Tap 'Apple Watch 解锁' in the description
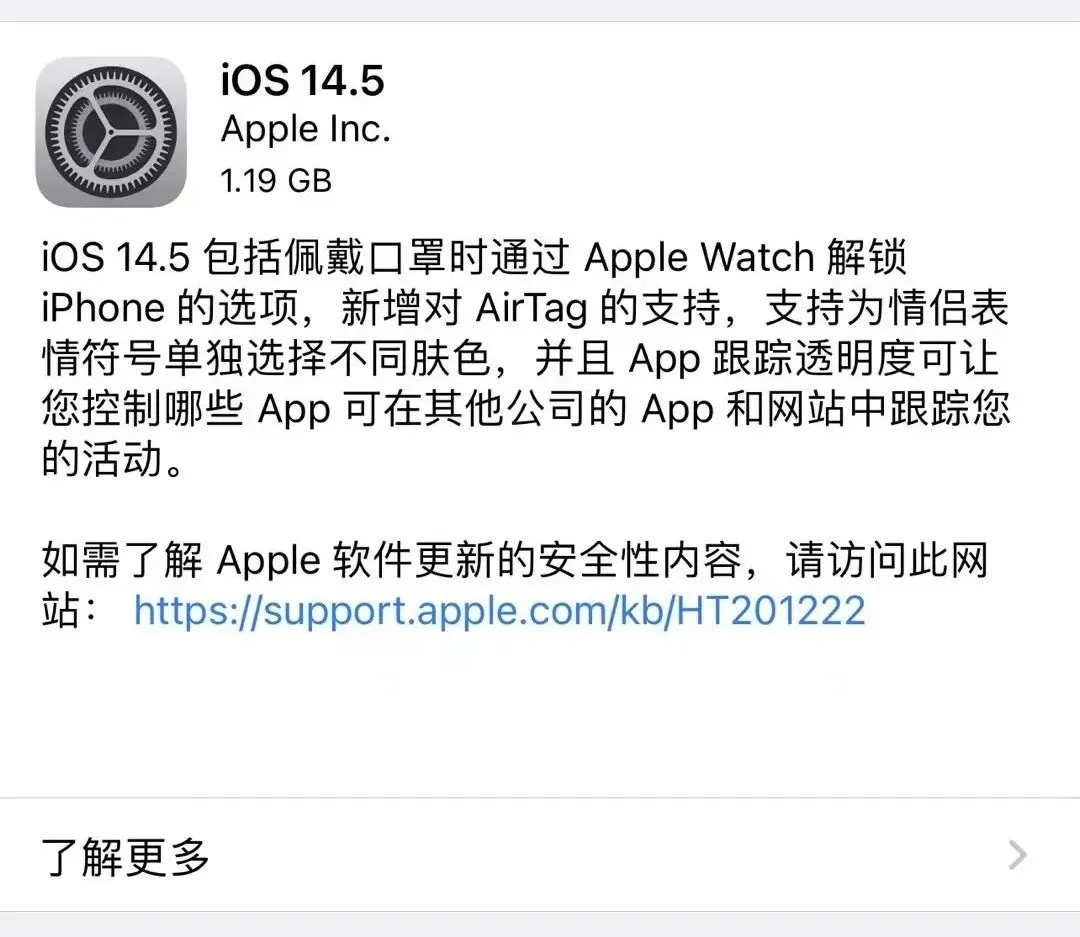Screen dimensions: 1080x937 pyautogui.click(x=745, y=257)
